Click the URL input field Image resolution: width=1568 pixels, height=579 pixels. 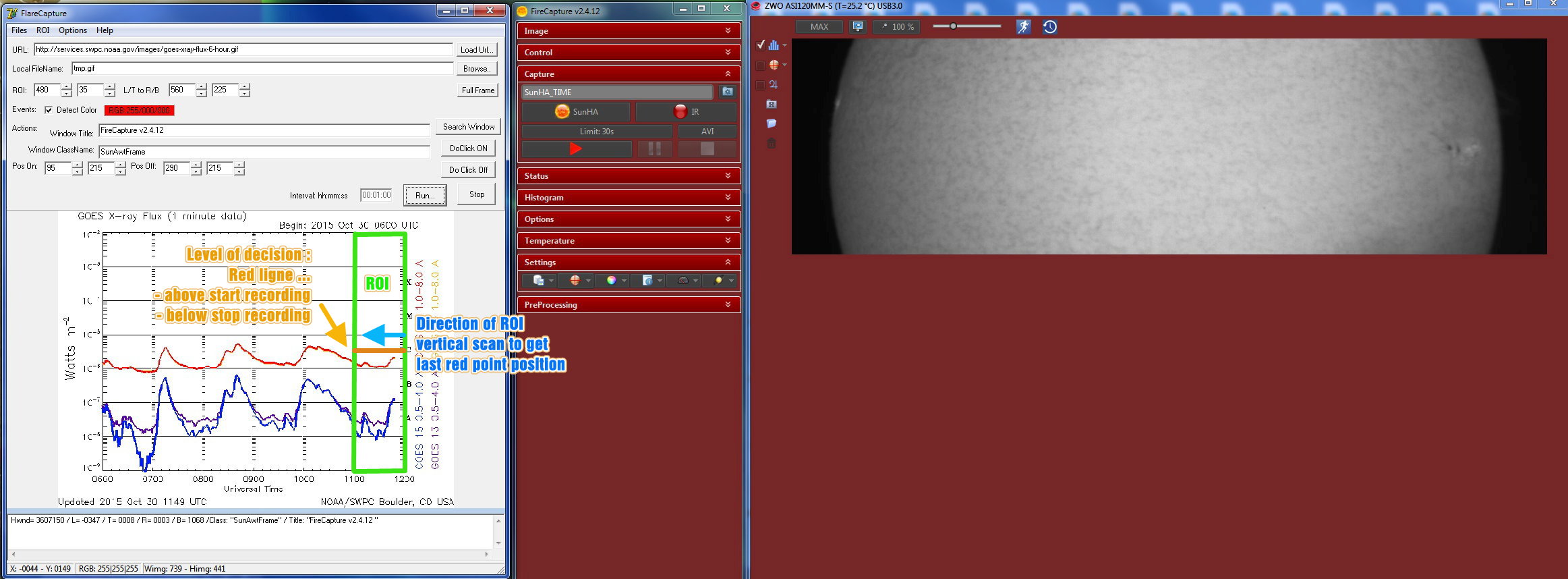[x=243, y=49]
